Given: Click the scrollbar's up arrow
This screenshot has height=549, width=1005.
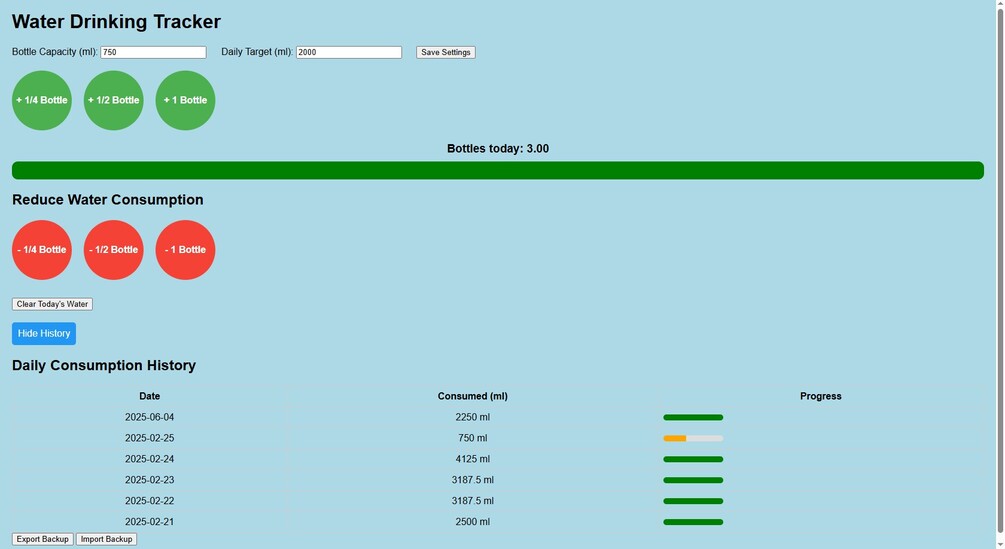Looking at the screenshot, I should (x=999, y=4).
